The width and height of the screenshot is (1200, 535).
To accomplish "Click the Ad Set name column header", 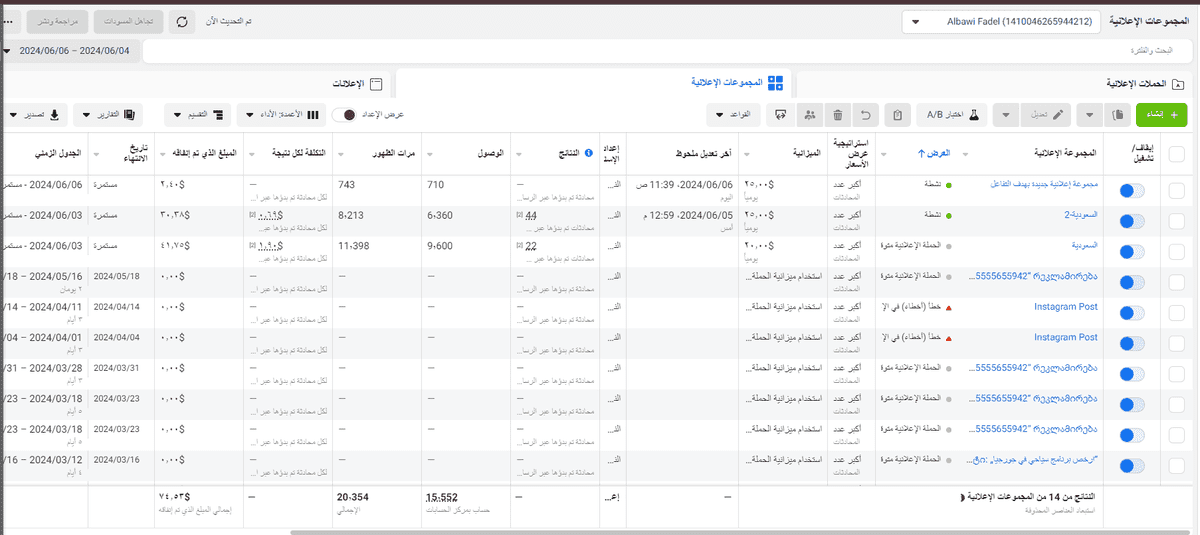I will click(1064, 154).
